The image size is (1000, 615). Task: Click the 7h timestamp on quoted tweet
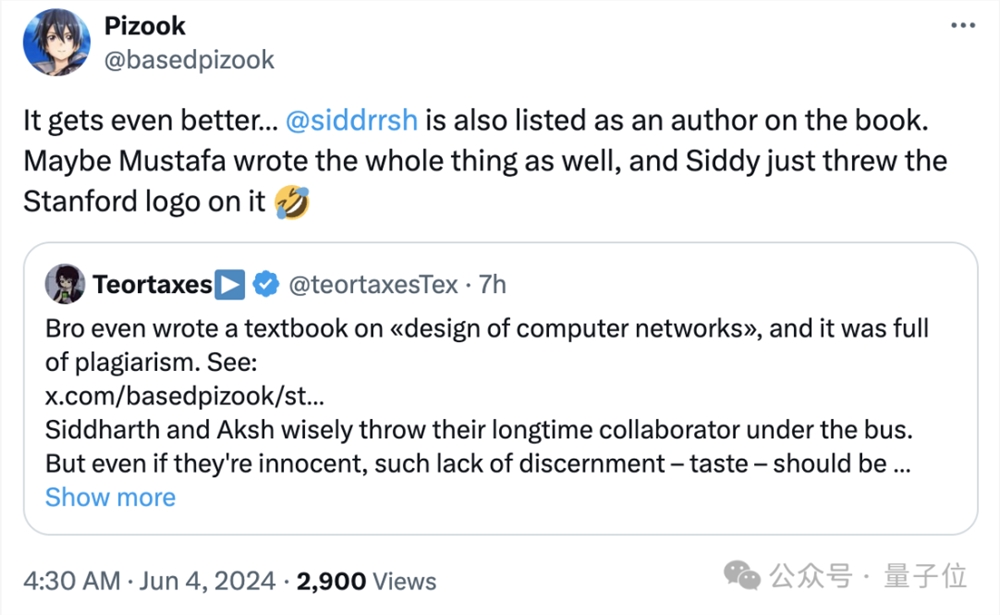493,285
